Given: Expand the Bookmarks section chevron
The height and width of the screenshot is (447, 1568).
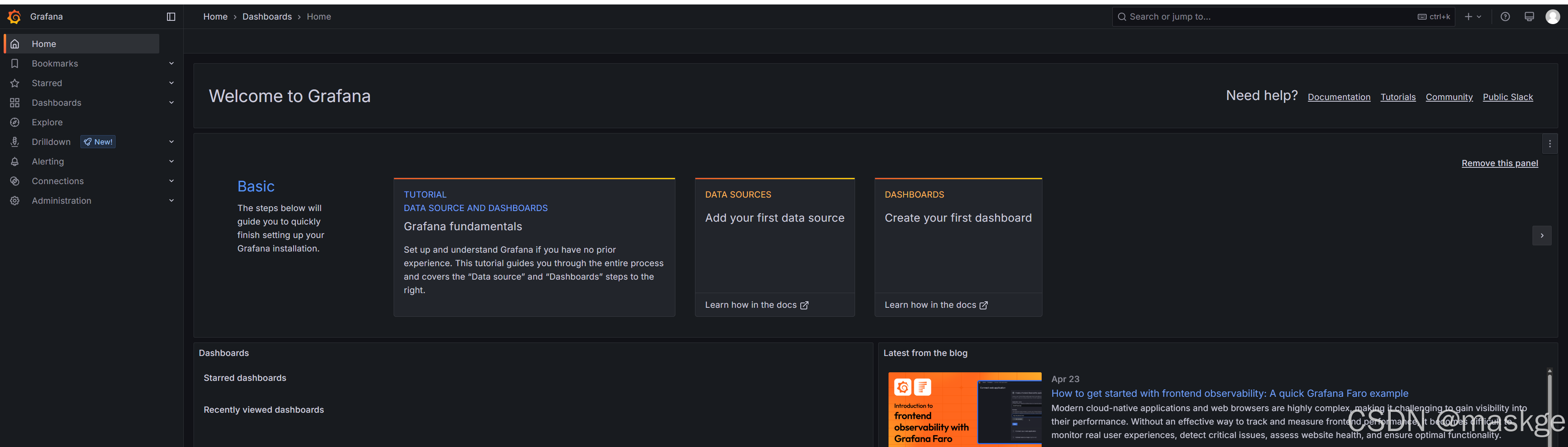Looking at the screenshot, I should pos(171,63).
